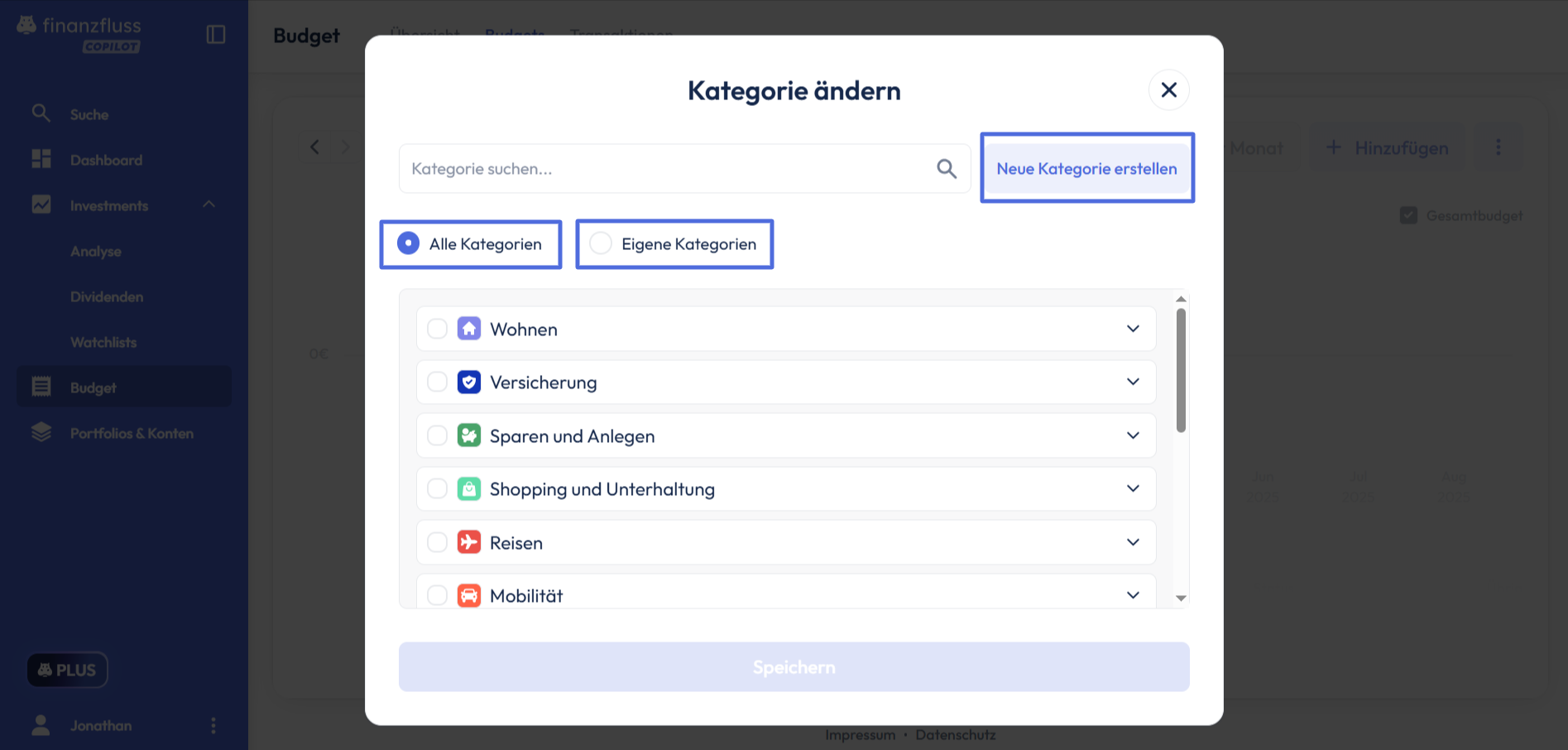Click the Shopping und Unterhaltung bag icon

[x=469, y=489]
